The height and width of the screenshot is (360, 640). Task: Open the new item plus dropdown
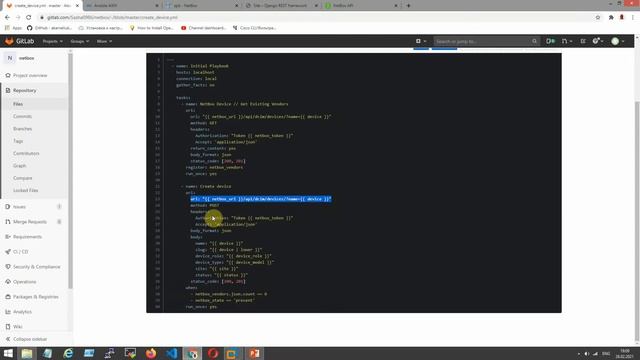tap(420, 41)
